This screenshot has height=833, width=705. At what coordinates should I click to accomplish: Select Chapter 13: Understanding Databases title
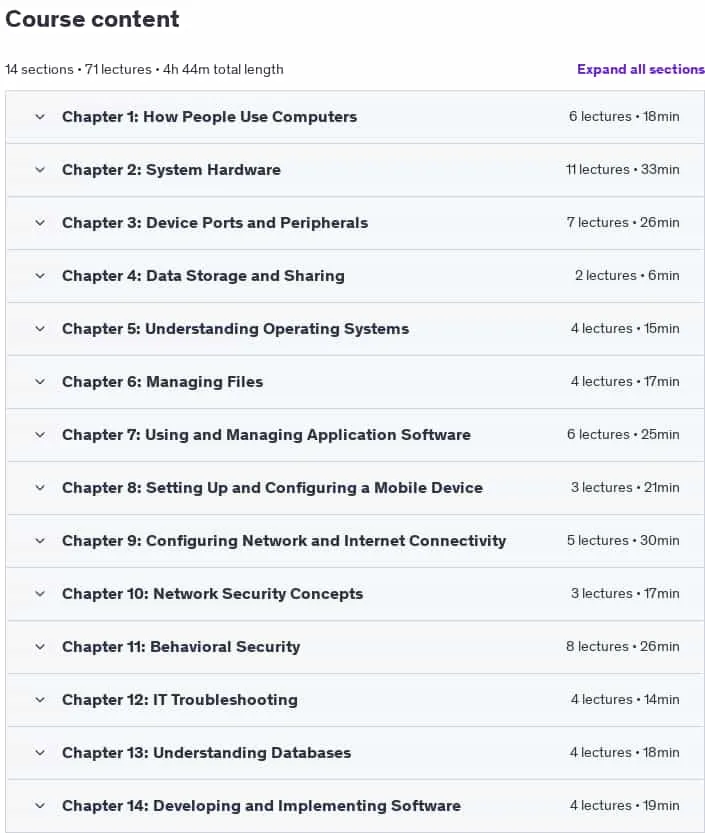click(206, 753)
